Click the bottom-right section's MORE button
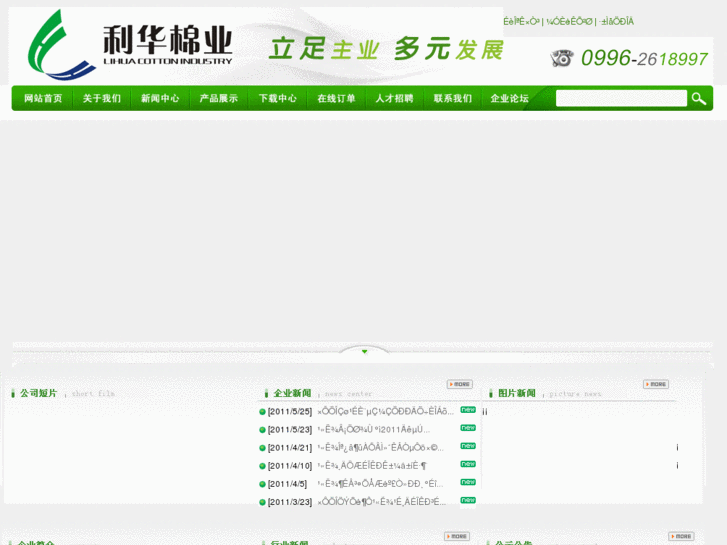Screen dimensions: 727x545 click(681, 536)
